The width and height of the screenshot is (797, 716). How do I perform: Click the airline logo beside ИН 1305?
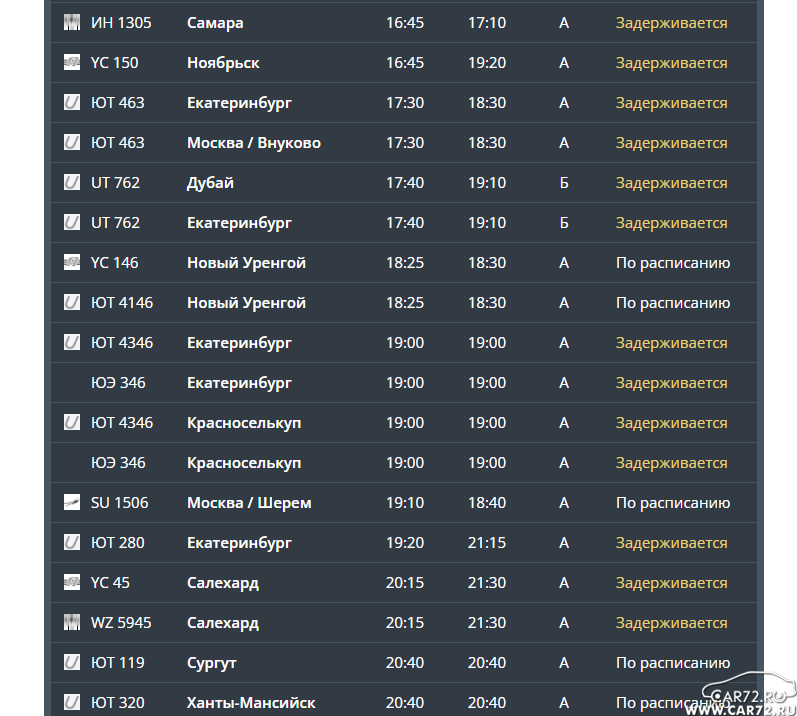(72, 22)
